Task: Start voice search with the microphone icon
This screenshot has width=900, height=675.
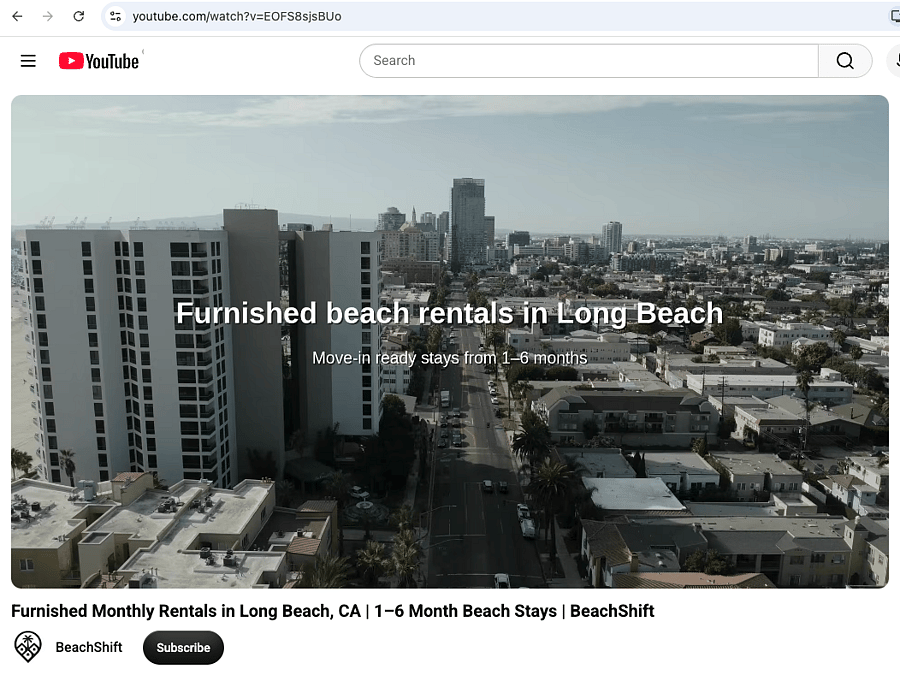Action: 895,60
